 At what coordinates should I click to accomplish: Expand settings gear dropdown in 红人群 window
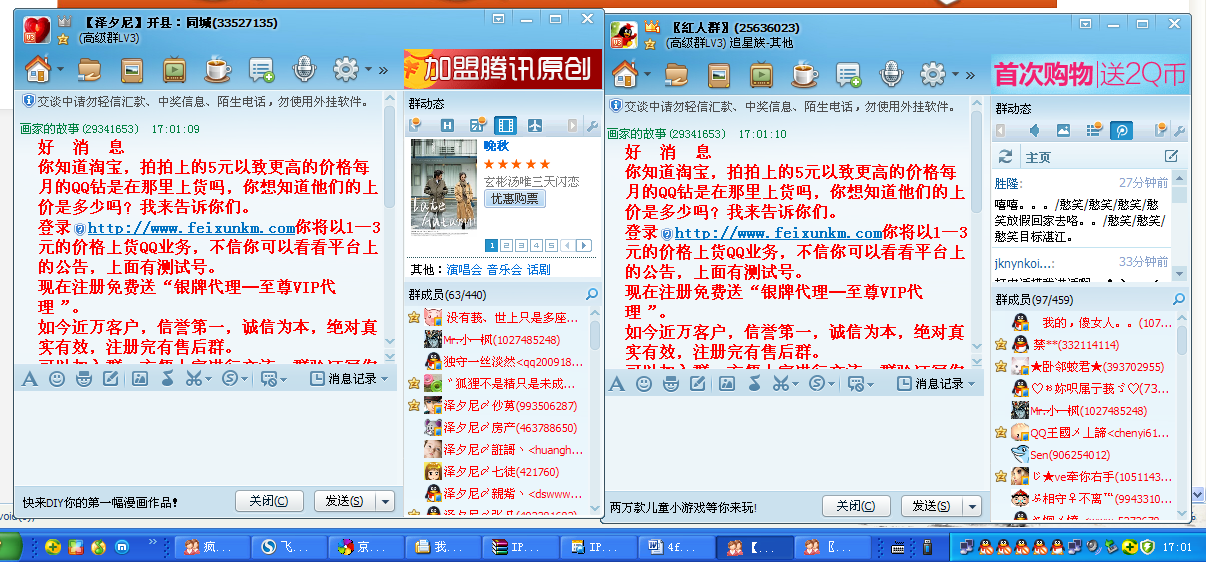[x=954, y=75]
